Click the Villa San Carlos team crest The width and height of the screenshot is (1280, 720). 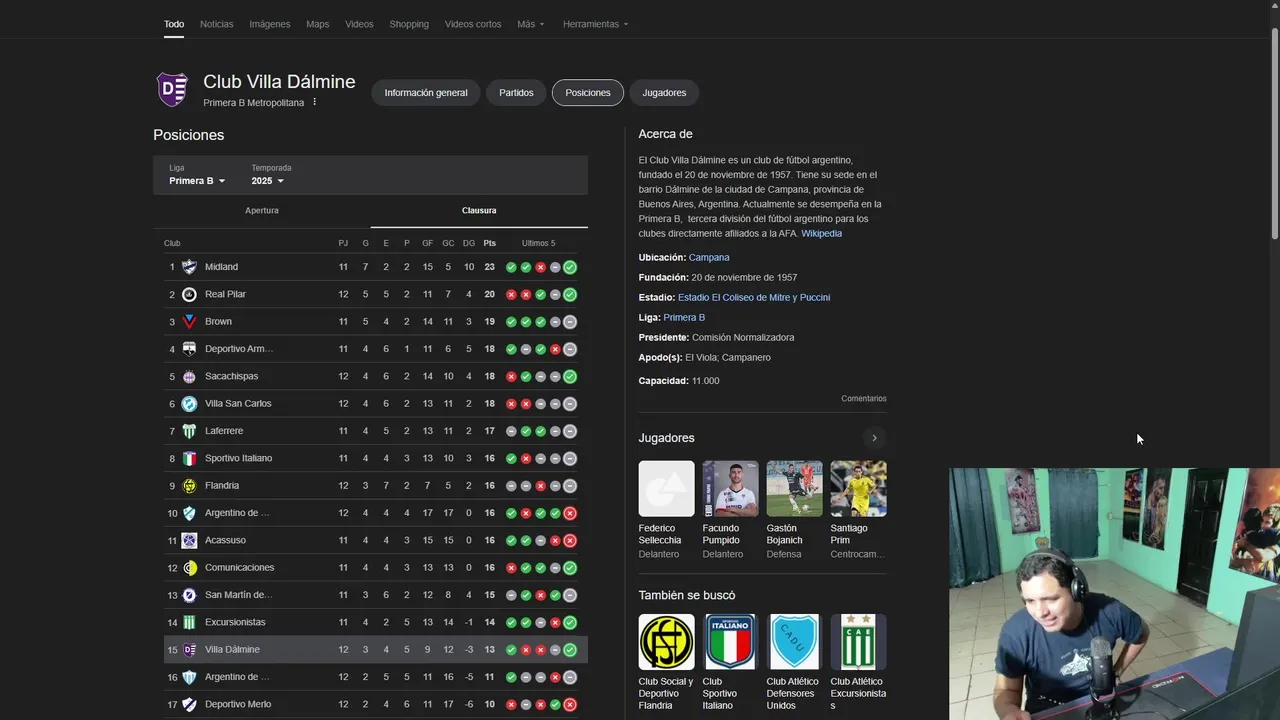point(189,404)
